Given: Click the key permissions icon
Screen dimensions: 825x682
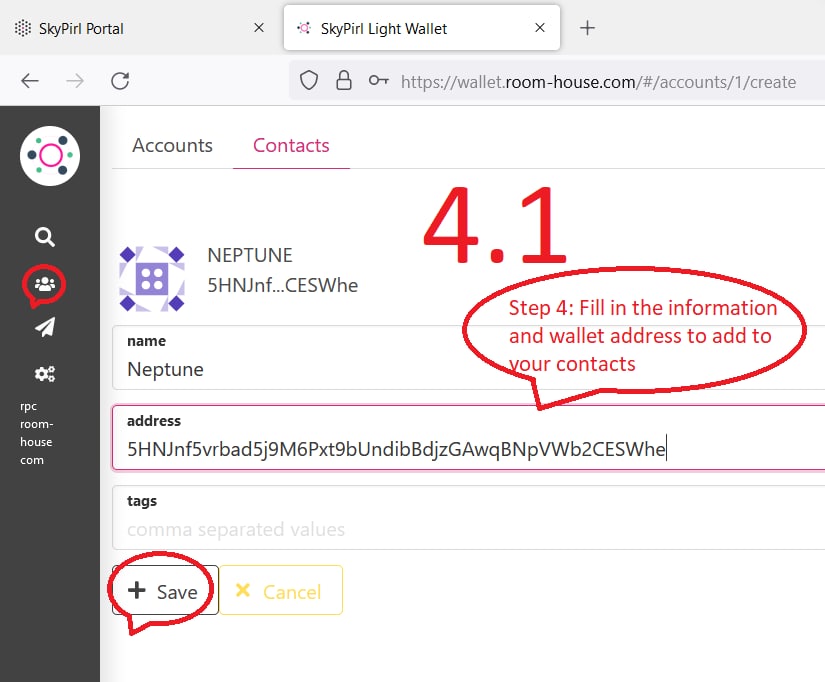Looking at the screenshot, I should pos(378,81).
